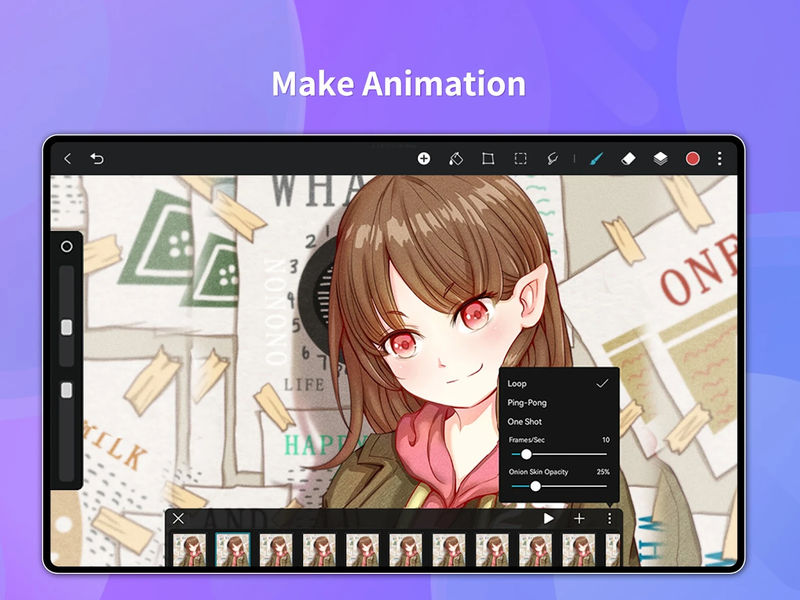The width and height of the screenshot is (800, 600).
Task: Open the toolbar overflow menu
Action: coord(719,158)
